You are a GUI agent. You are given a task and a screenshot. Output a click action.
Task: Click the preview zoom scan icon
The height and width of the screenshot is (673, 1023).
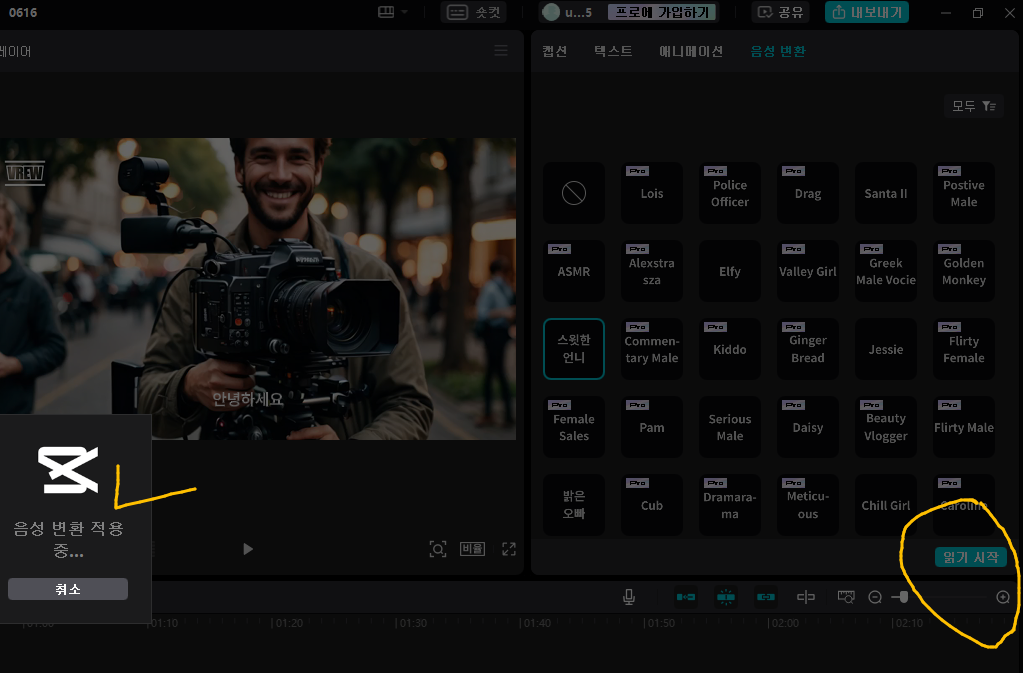point(437,549)
